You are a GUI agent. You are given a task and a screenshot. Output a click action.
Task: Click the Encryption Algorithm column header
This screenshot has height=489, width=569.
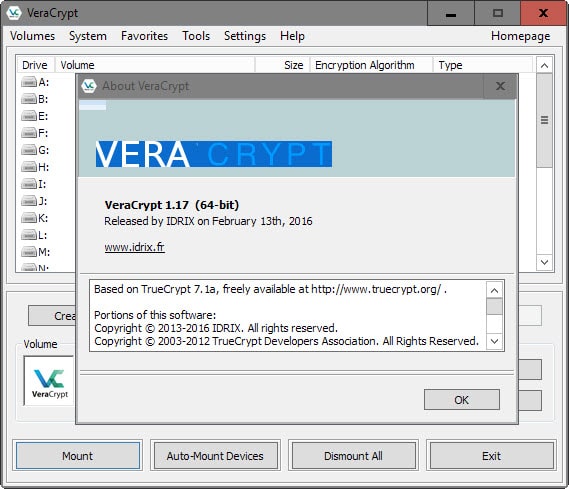point(371,65)
